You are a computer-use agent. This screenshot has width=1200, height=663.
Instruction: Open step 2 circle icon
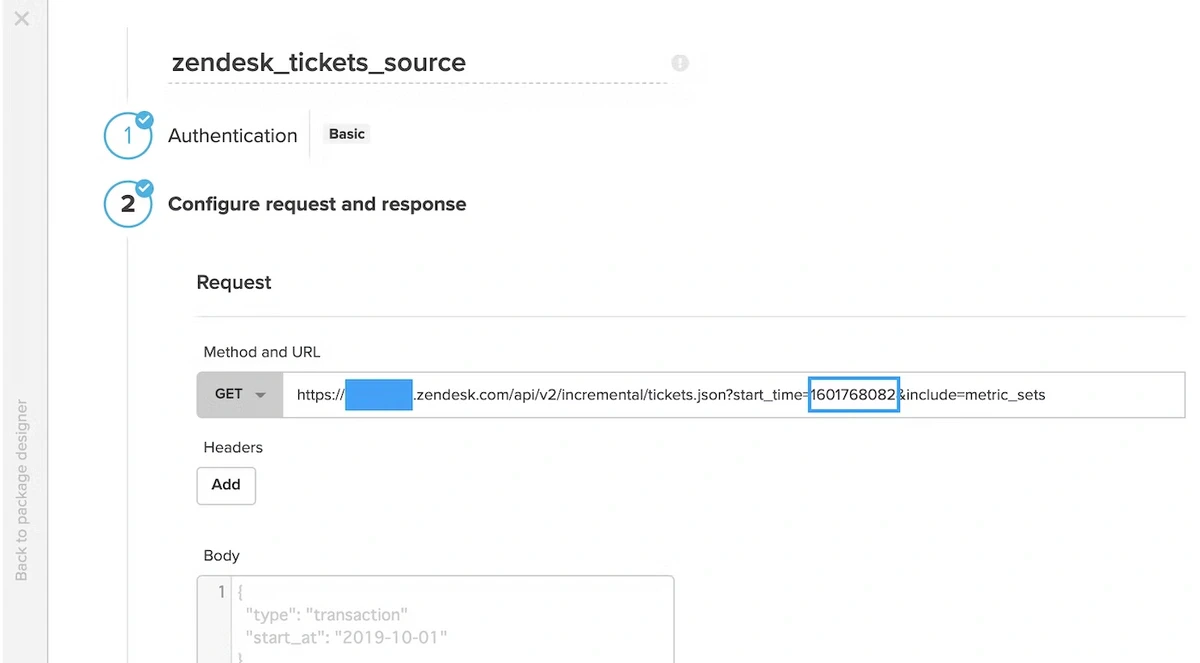pyautogui.click(x=127, y=204)
